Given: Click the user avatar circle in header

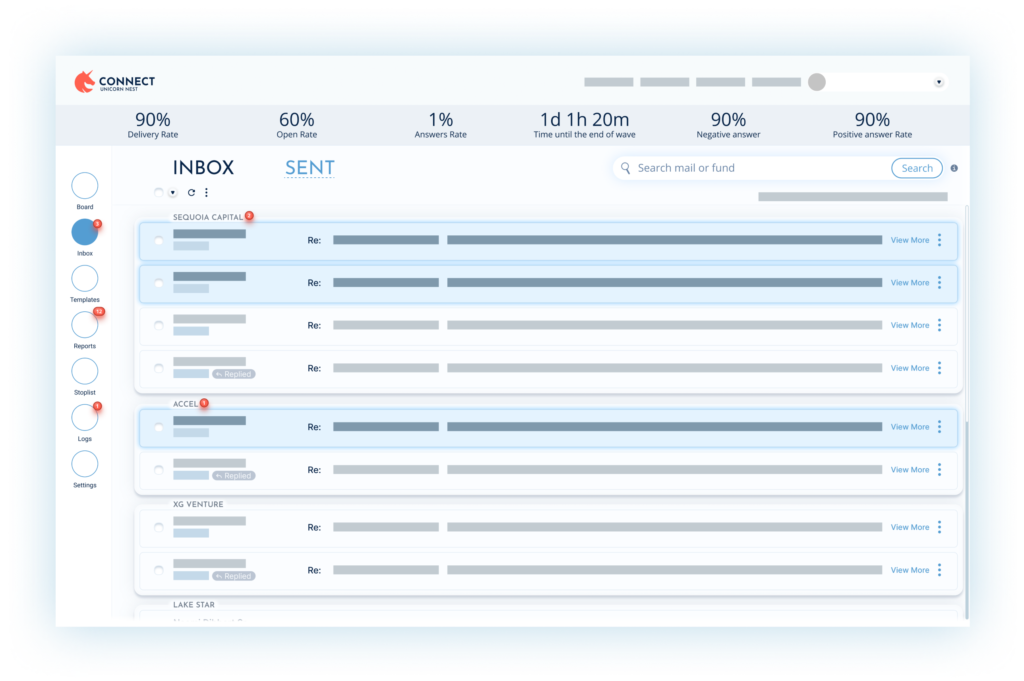Looking at the screenshot, I should pyautogui.click(x=817, y=82).
